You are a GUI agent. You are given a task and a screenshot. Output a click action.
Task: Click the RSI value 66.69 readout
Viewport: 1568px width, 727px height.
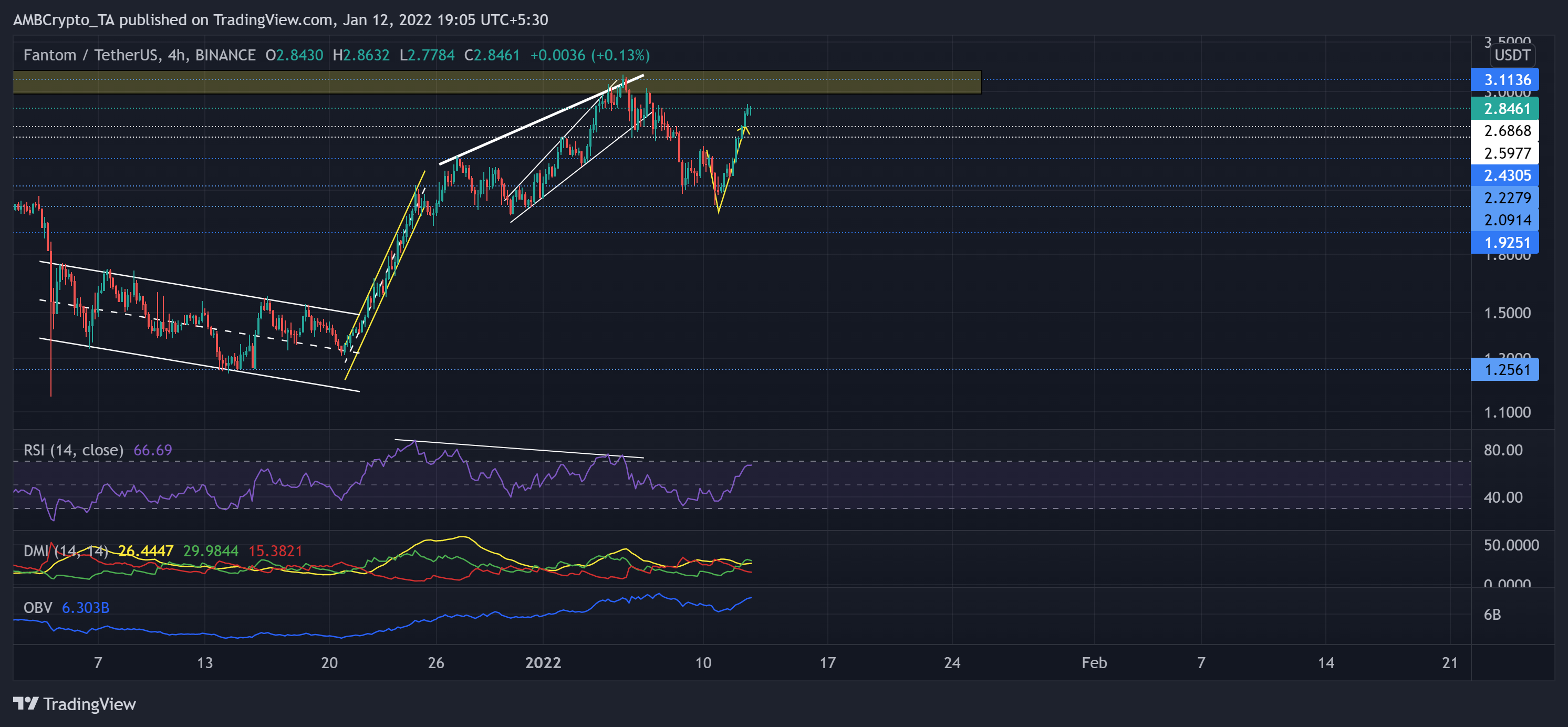(x=153, y=450)
